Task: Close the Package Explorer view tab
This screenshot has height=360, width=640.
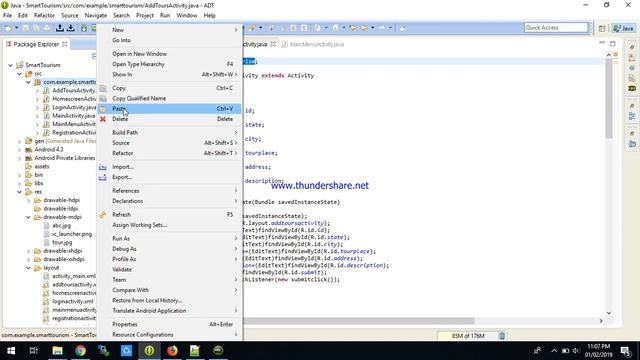Action: coord(64,44)
